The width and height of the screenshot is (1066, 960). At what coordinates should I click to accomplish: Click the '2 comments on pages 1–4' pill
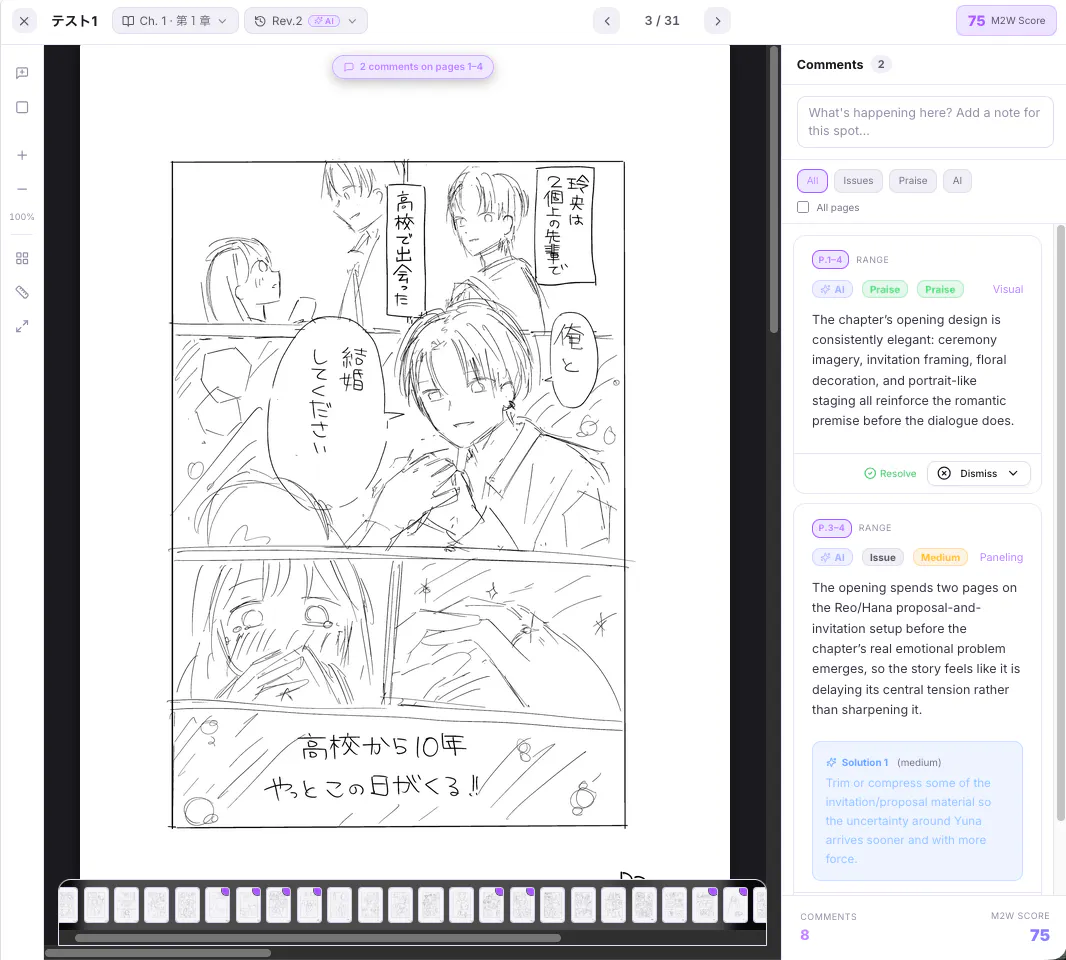[413, 67]
